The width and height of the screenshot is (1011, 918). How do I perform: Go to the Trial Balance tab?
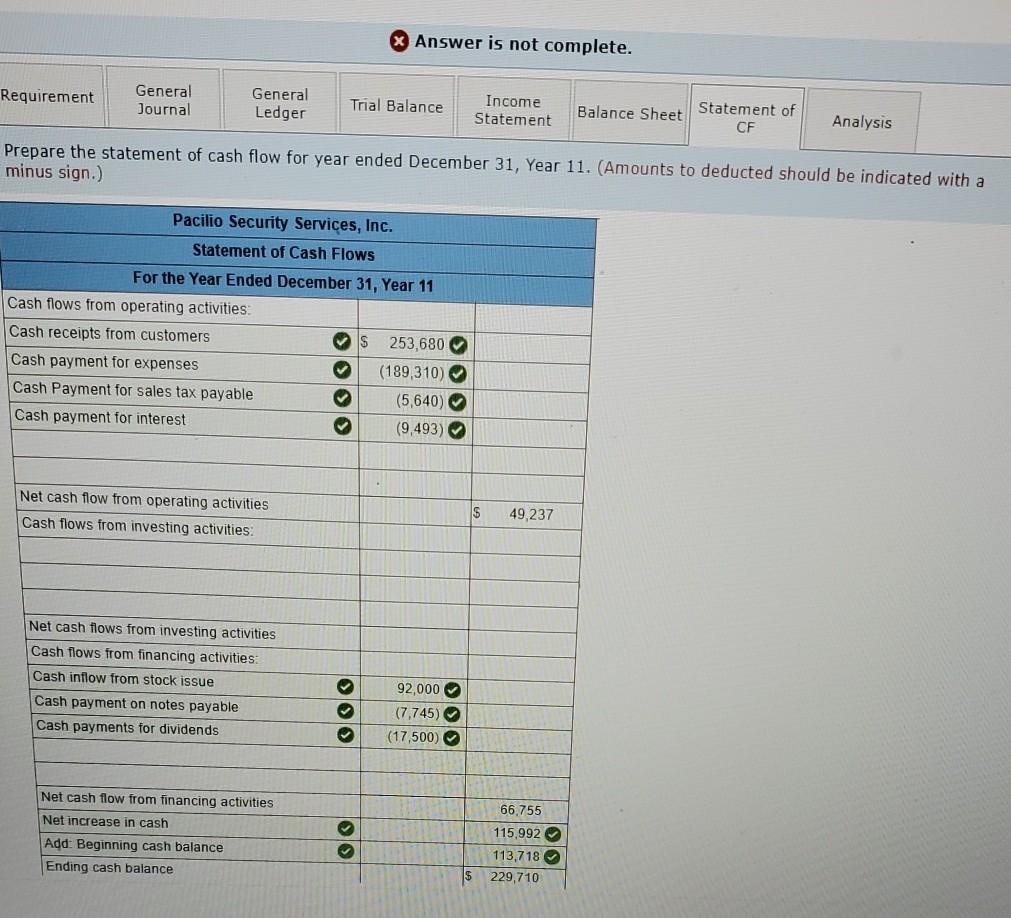[397, 106]
